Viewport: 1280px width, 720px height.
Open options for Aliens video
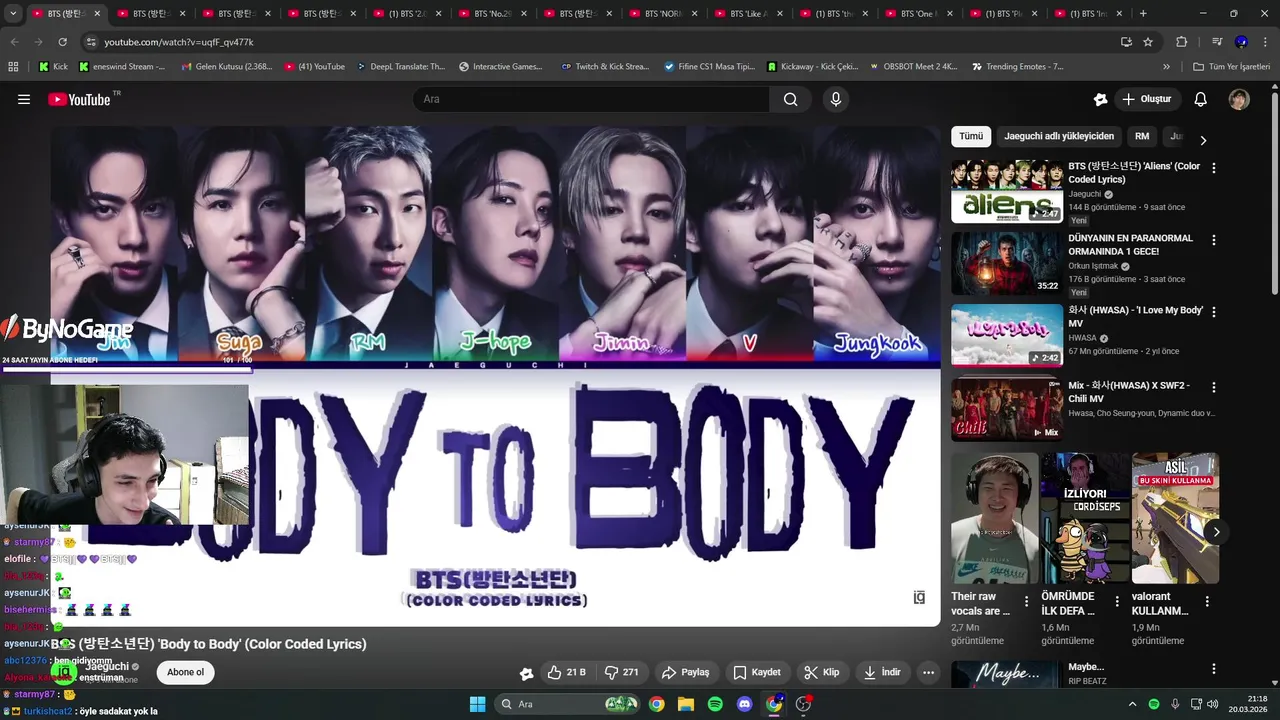(1214, 168)
